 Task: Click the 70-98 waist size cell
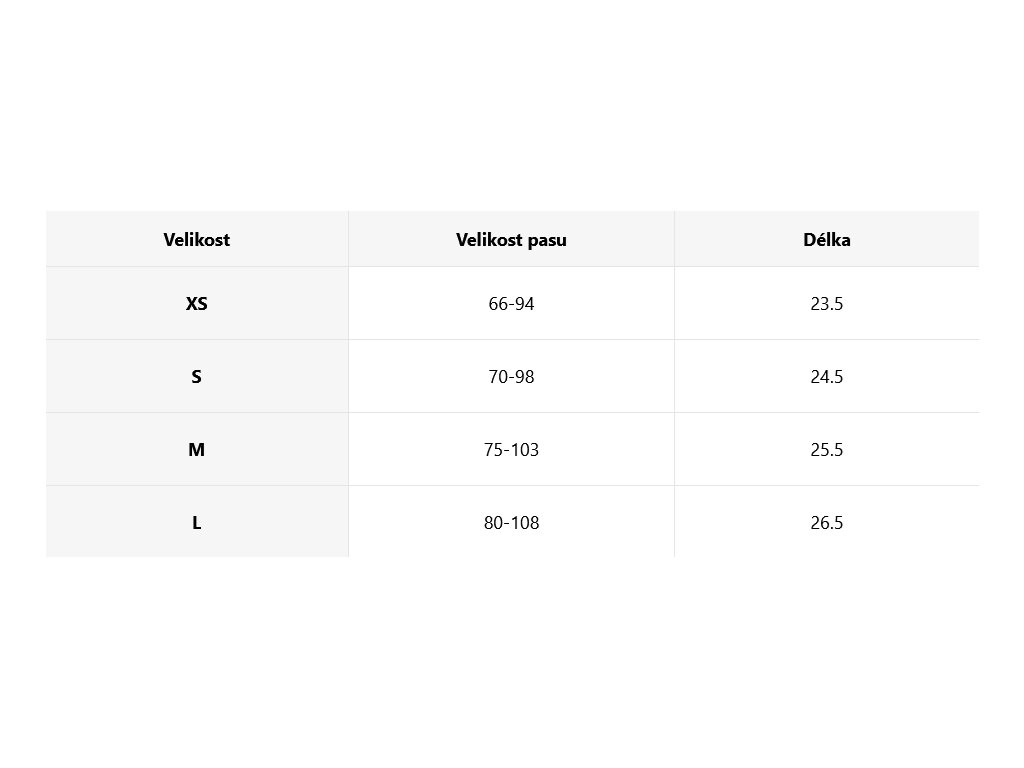511,377
